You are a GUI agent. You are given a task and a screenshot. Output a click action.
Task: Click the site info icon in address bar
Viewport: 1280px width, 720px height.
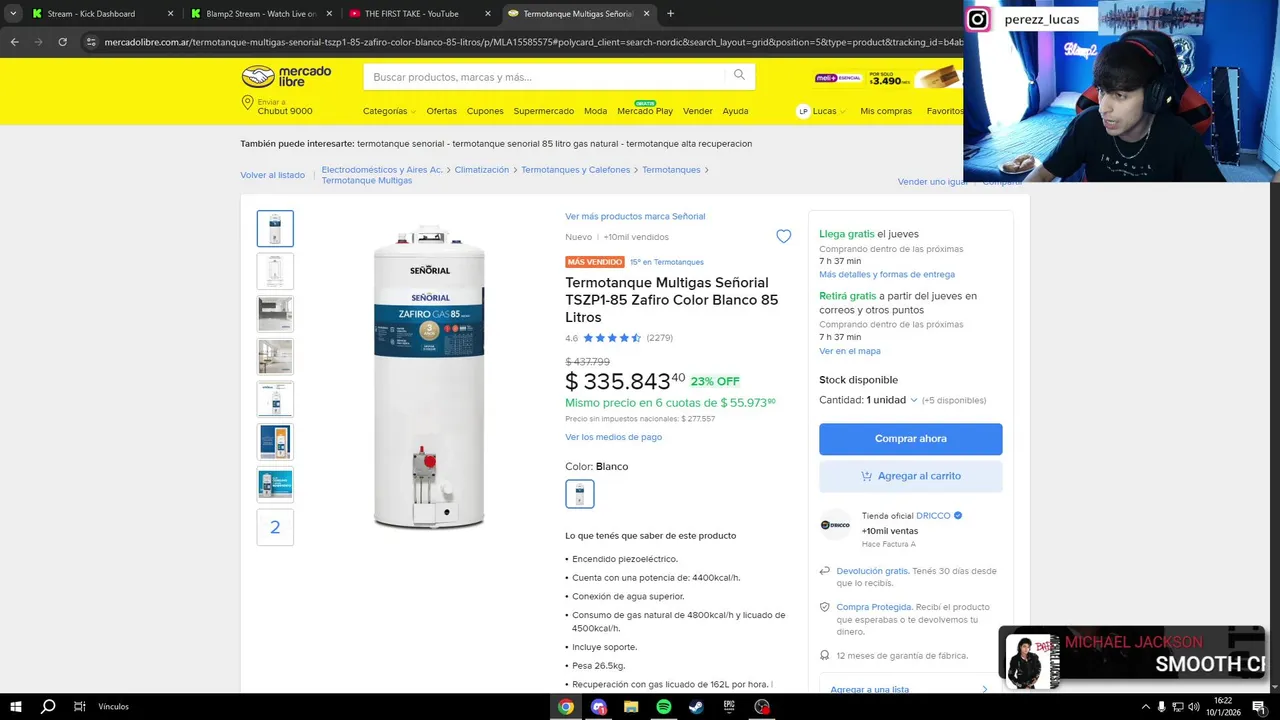(x=90, y=42)
